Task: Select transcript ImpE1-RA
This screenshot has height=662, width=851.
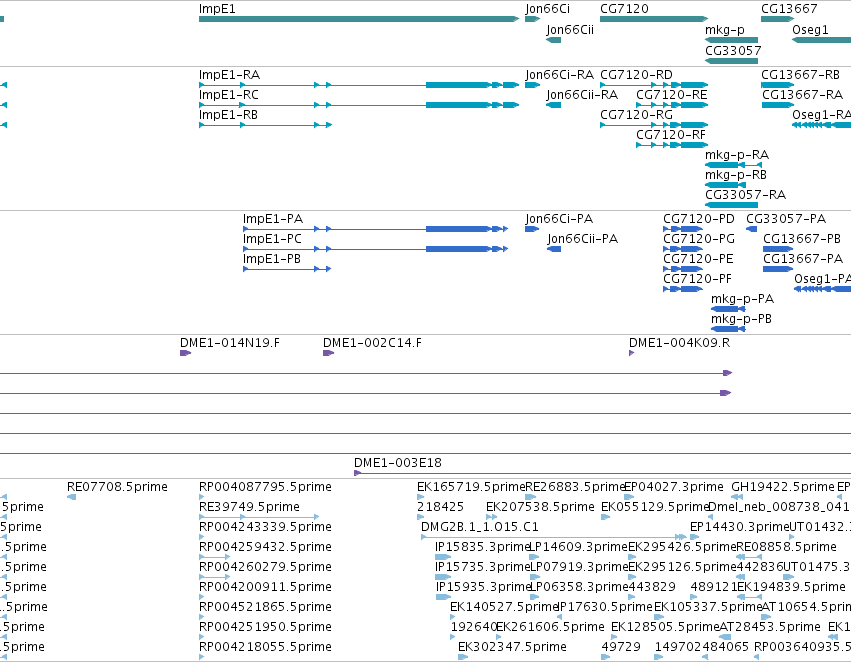Action: [359, 85]
